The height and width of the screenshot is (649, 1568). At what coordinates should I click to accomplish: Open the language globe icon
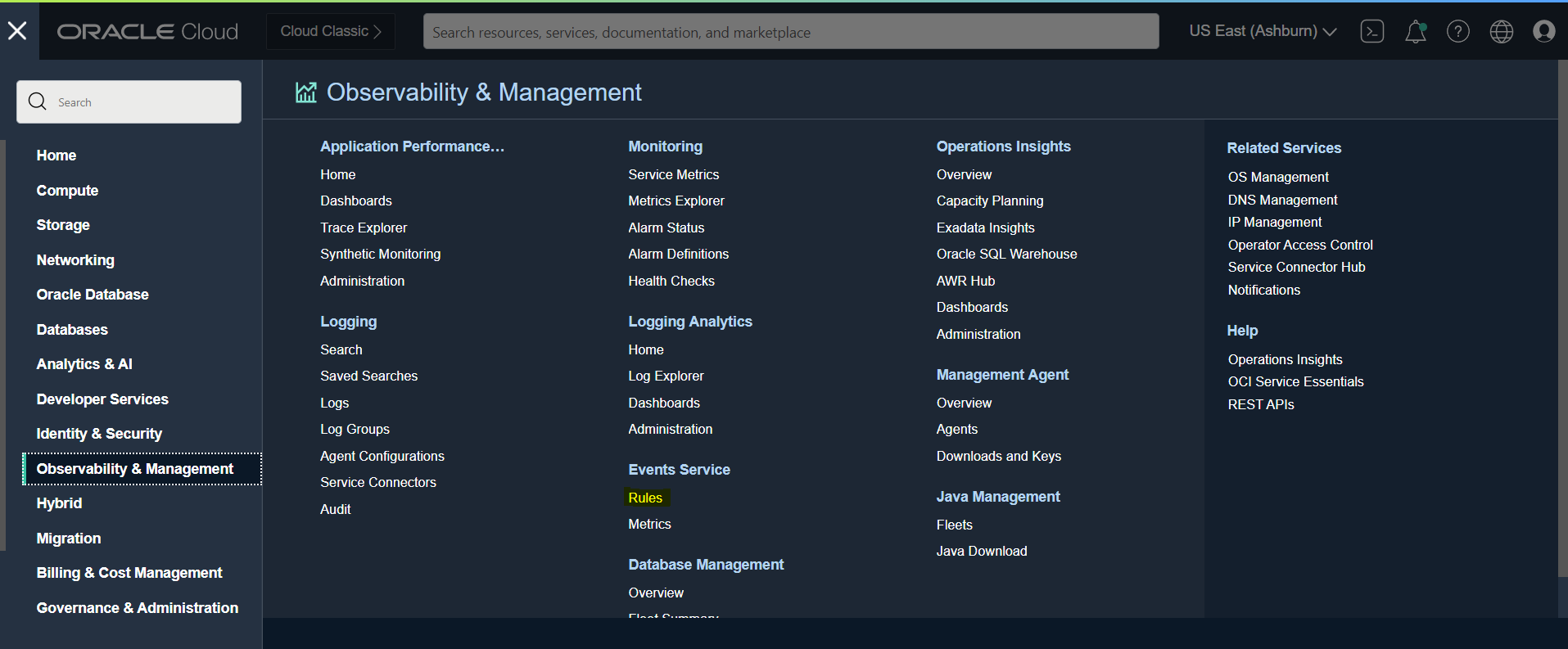tap(1501, 31)
